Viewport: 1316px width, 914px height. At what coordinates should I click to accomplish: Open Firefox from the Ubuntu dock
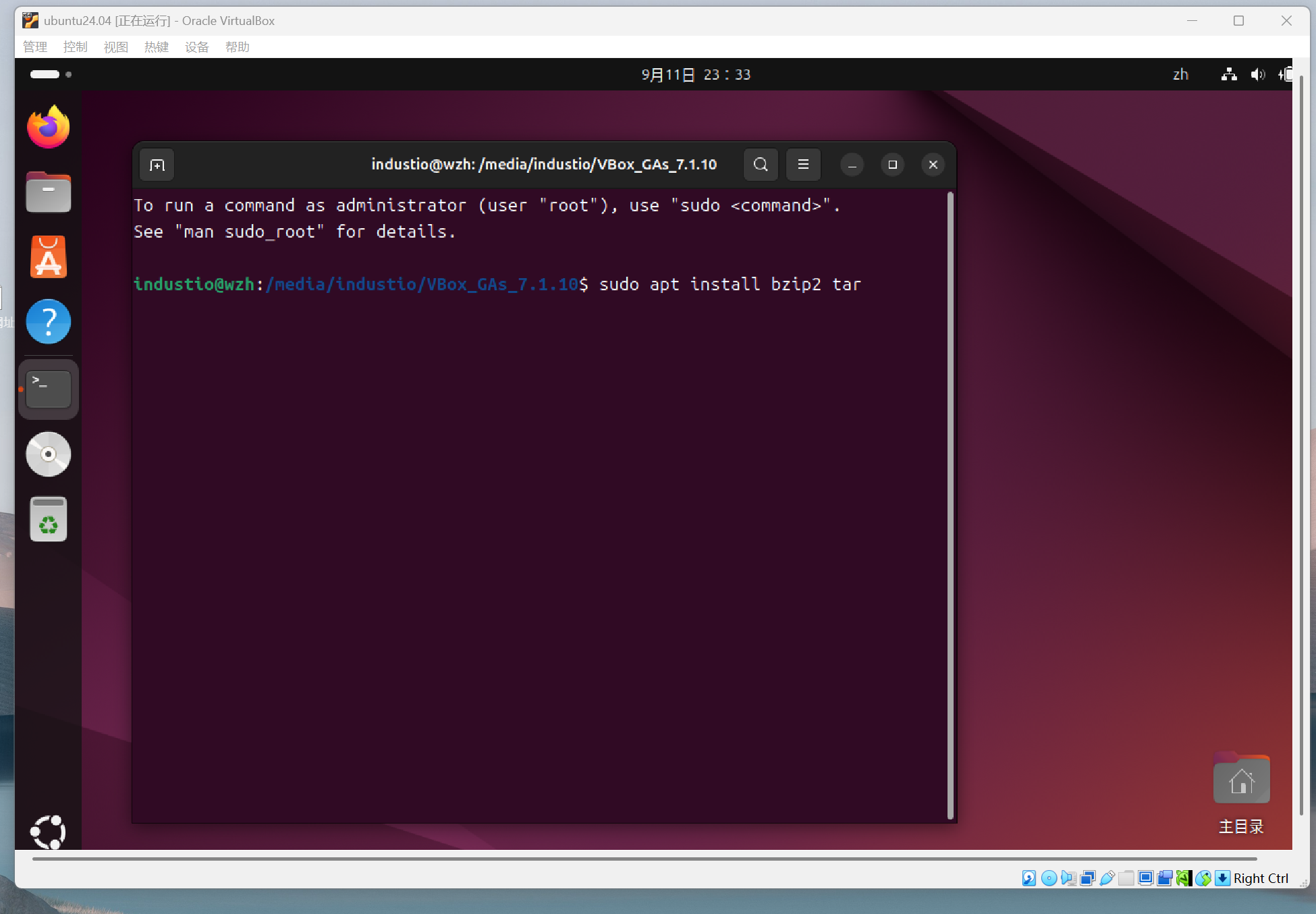(48, 127)
